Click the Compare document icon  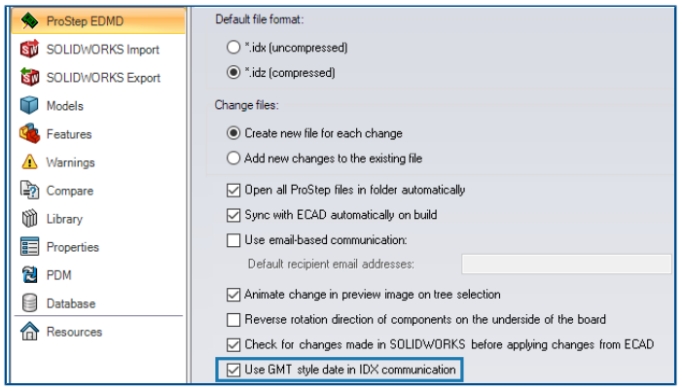pyautogui.click(x=30, y=190)
